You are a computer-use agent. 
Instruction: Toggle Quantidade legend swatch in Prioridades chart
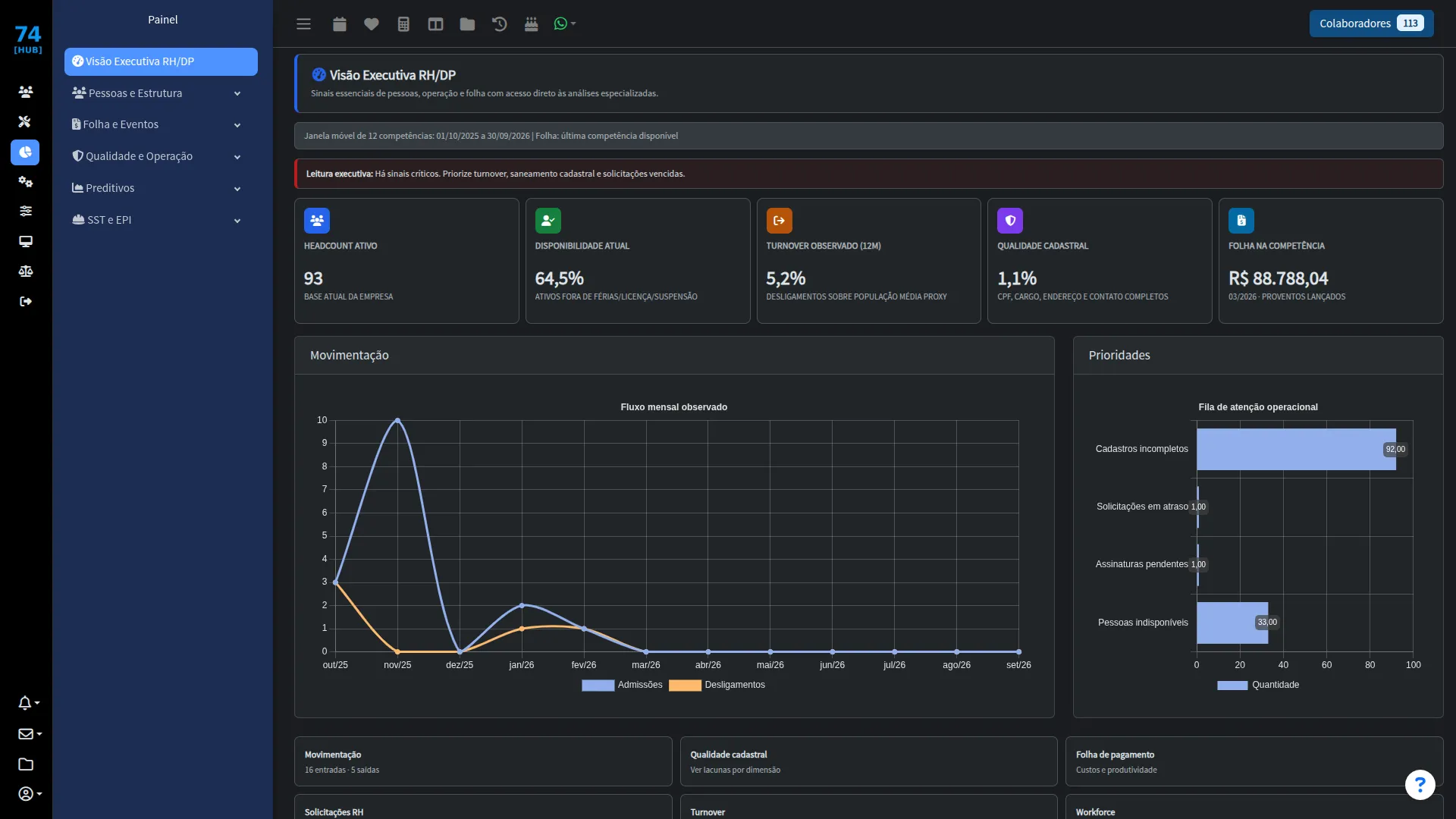point(1232,685)
